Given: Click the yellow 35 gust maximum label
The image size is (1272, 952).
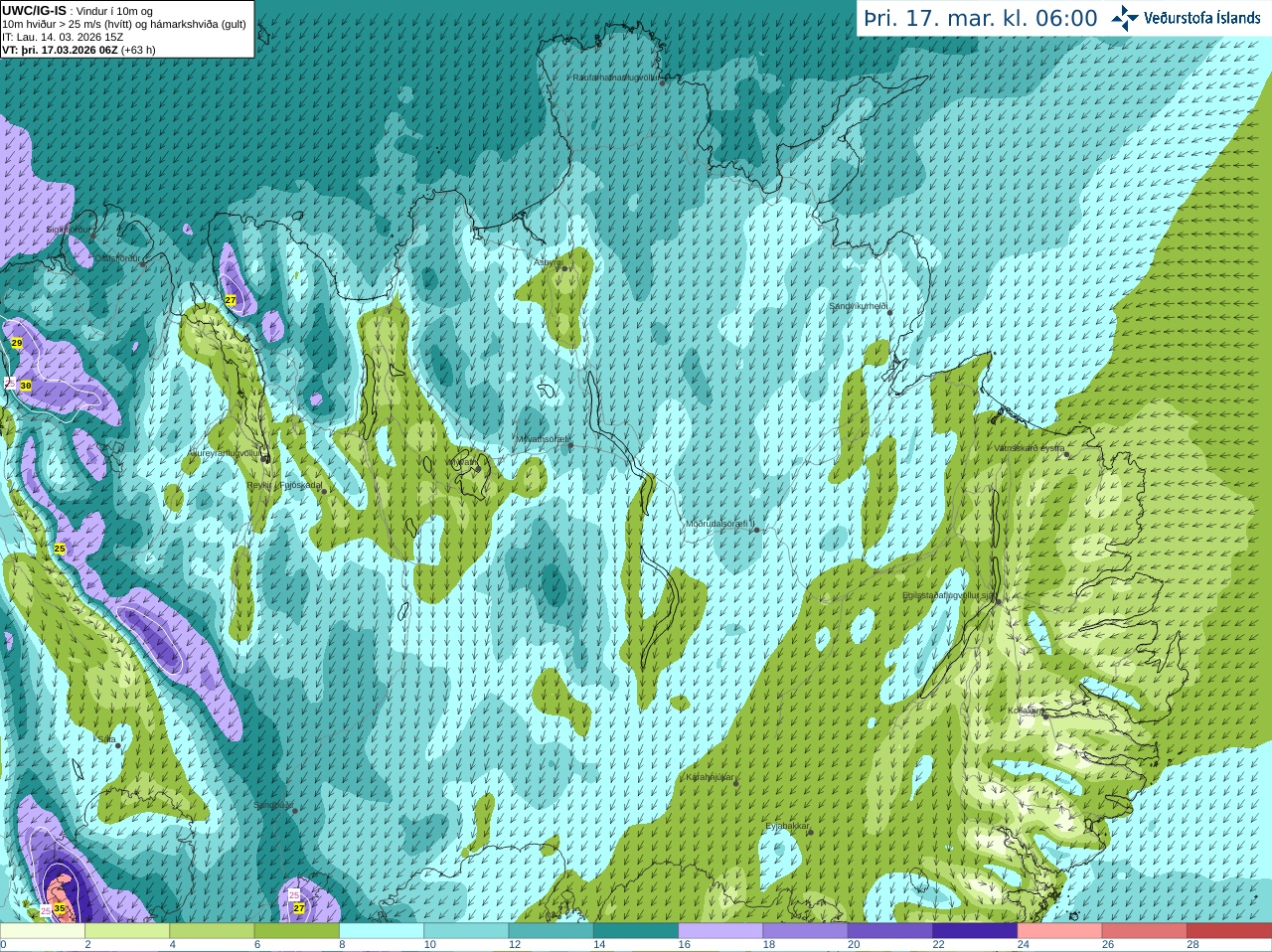Looking at the screenshot, I should pos(60,908).
